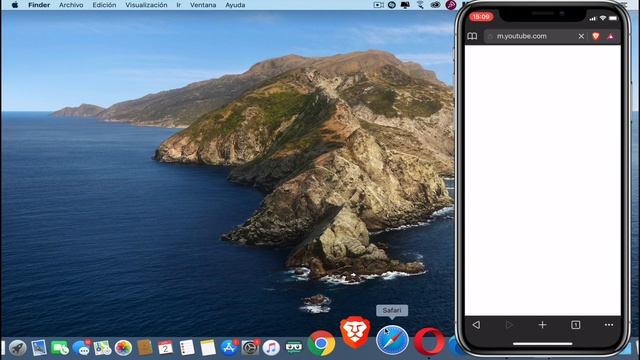Image resolution: width=640 pixels, height=360 pixels.
Task: Launch Safari from the dock
Action: (392, 340)
